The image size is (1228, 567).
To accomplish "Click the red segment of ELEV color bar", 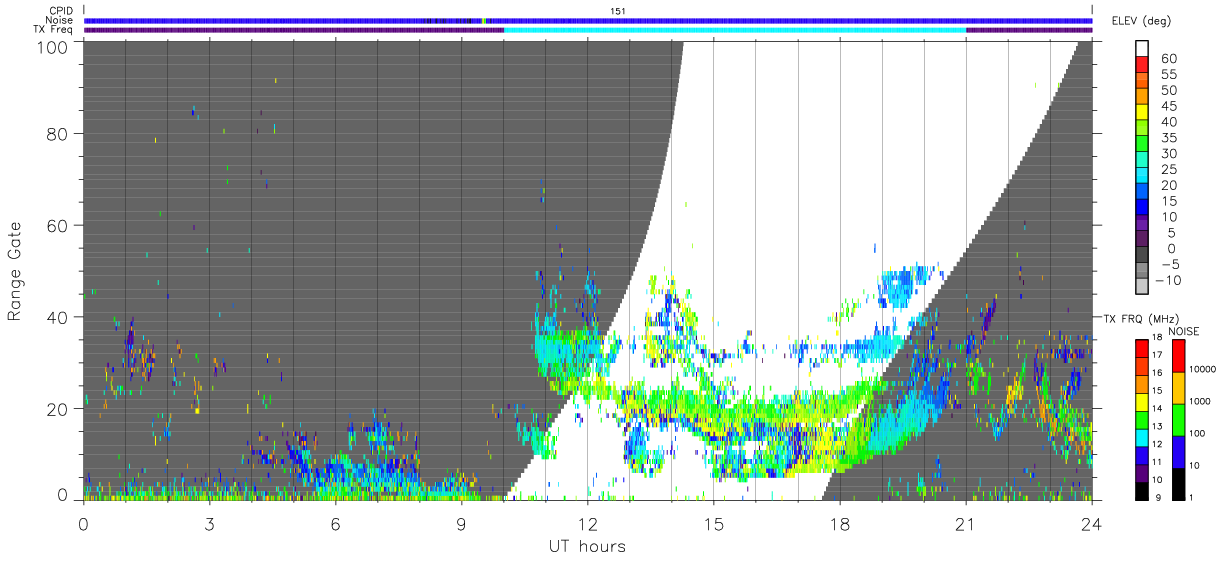I will point(1143,66).
